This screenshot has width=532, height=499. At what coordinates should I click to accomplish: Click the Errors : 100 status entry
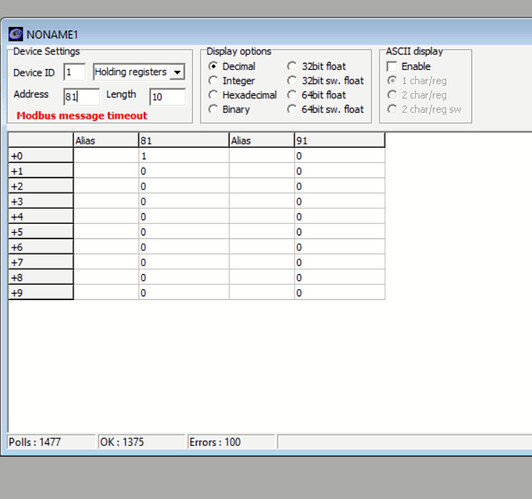pyautogui.click(x=231, y=442)
